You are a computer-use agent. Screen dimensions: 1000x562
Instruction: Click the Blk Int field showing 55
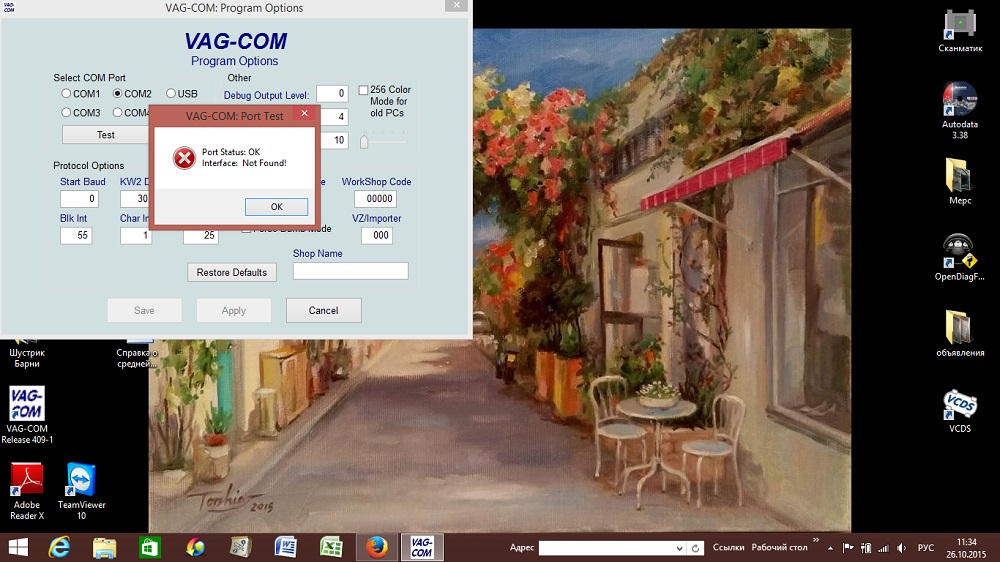point(76,235)
